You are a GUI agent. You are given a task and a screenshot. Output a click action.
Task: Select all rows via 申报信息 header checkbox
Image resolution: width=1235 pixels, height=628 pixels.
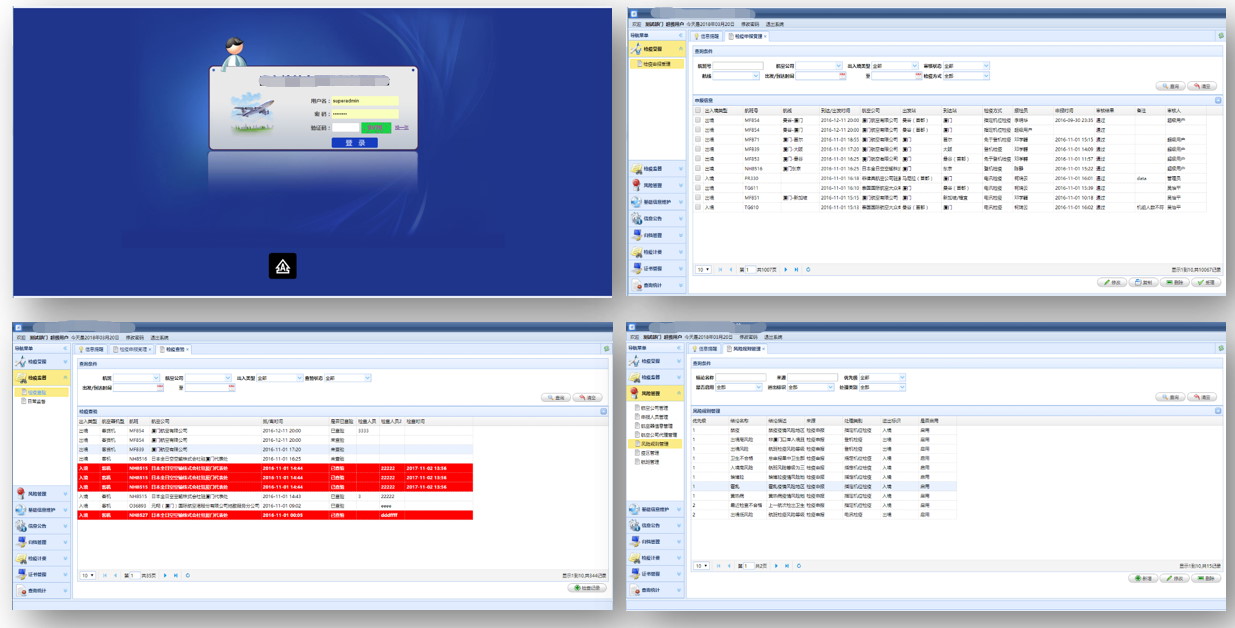coord(698,110)
